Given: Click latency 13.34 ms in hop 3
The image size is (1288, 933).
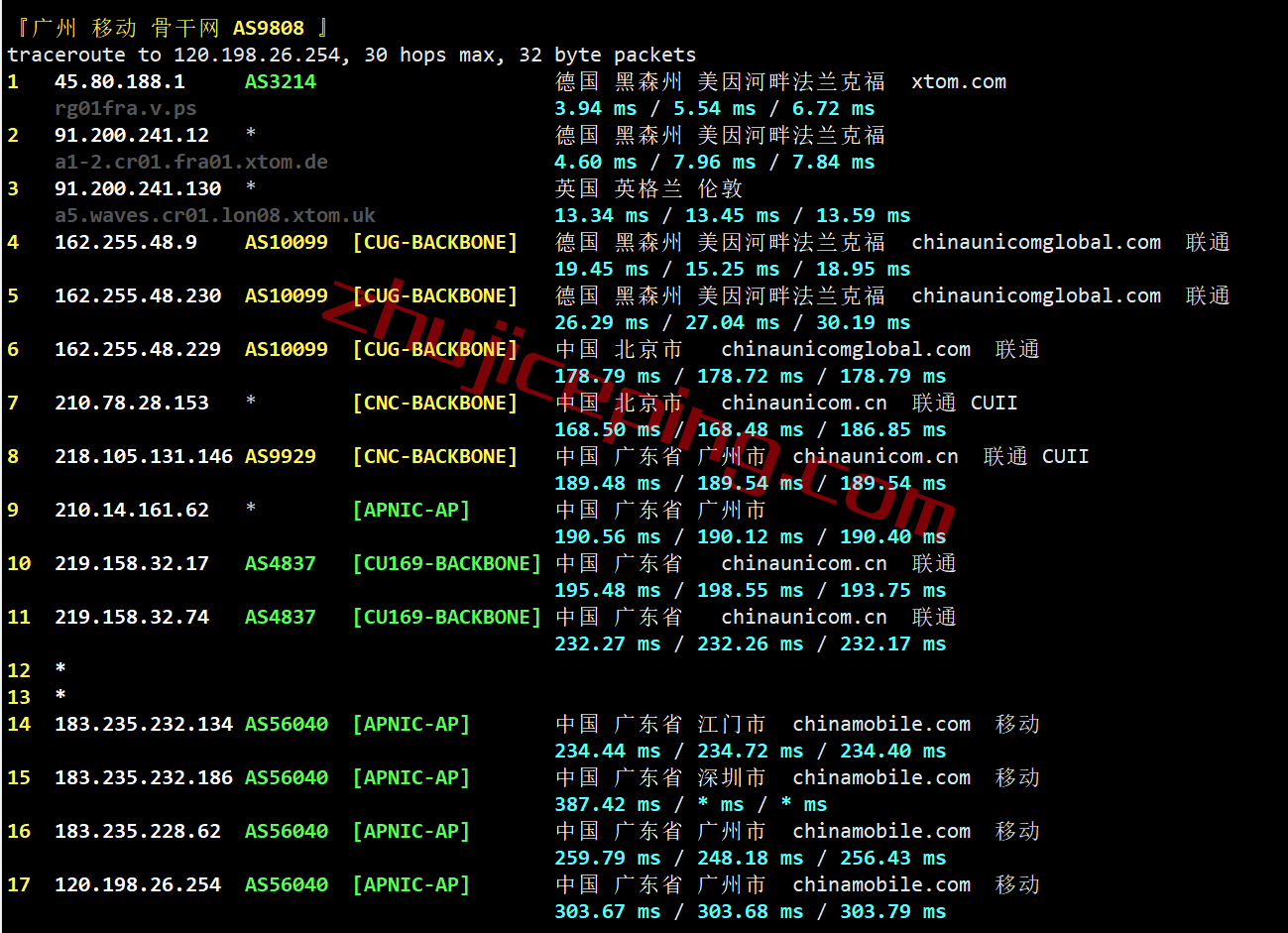Looking at the screenshot, I should 602,215.
